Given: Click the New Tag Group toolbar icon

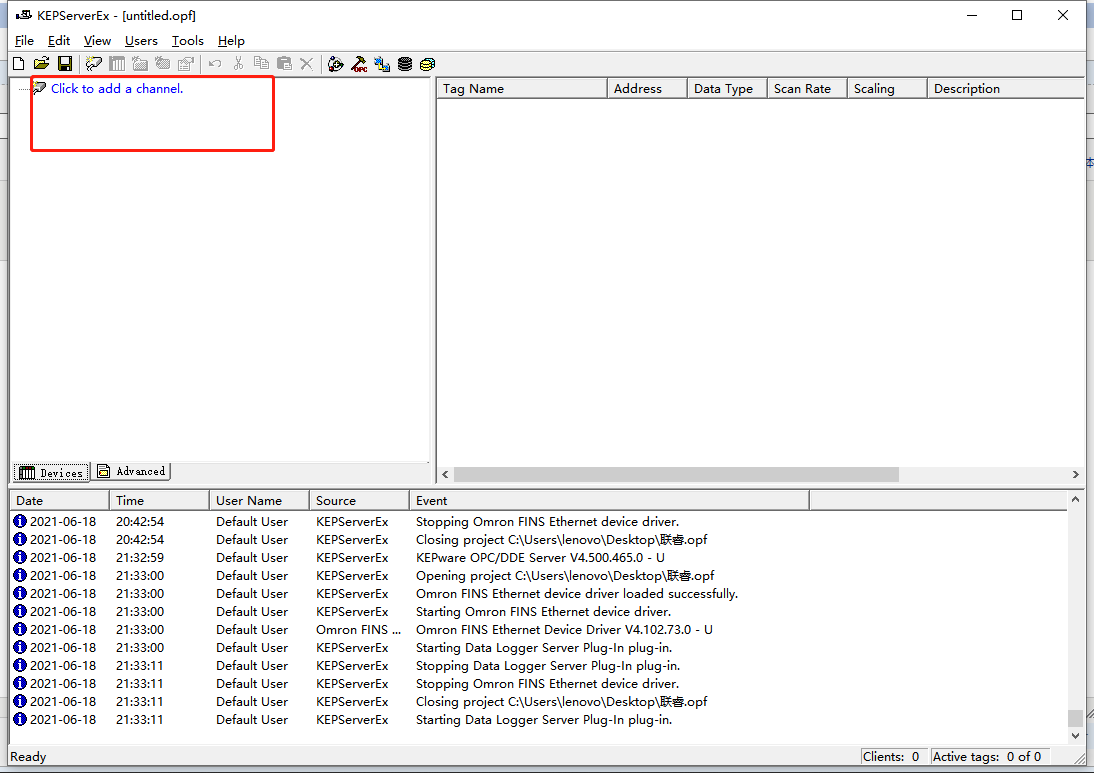Looking at the screenshot, I should [140, 64].
